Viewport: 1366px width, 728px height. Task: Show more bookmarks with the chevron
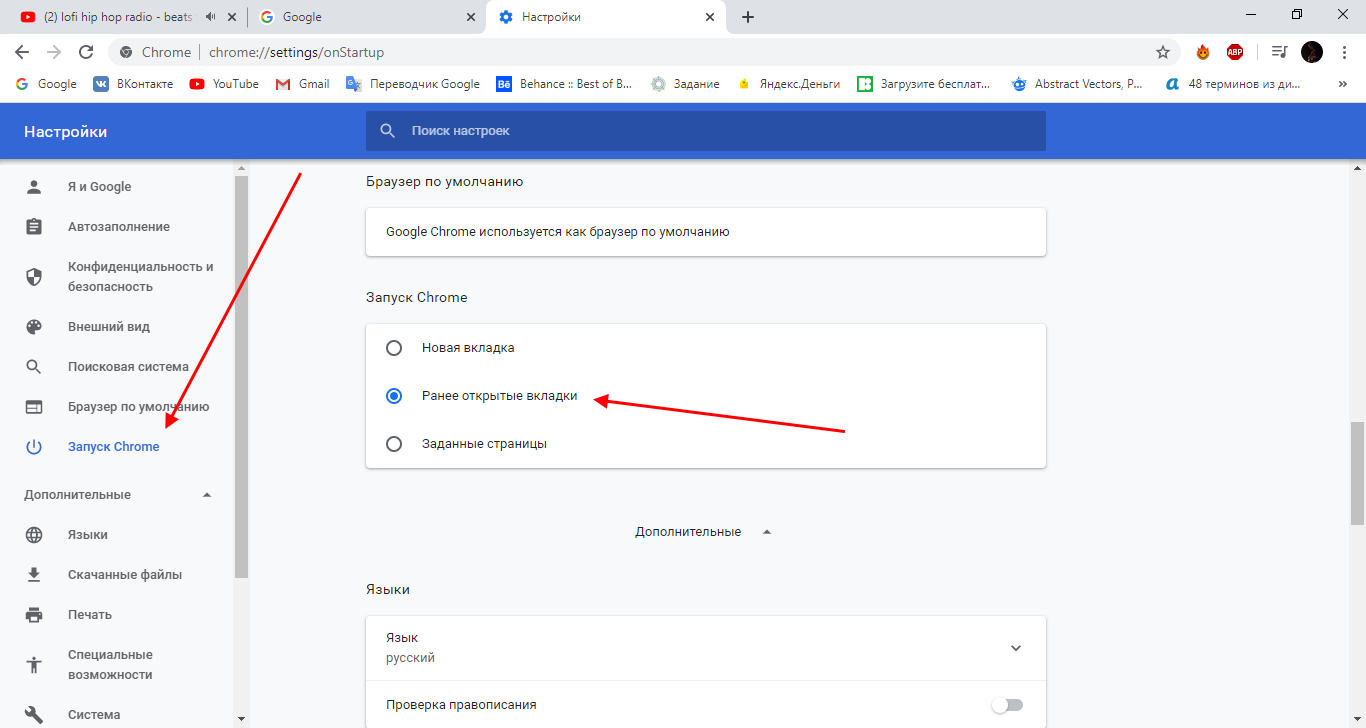point(1345,84)
